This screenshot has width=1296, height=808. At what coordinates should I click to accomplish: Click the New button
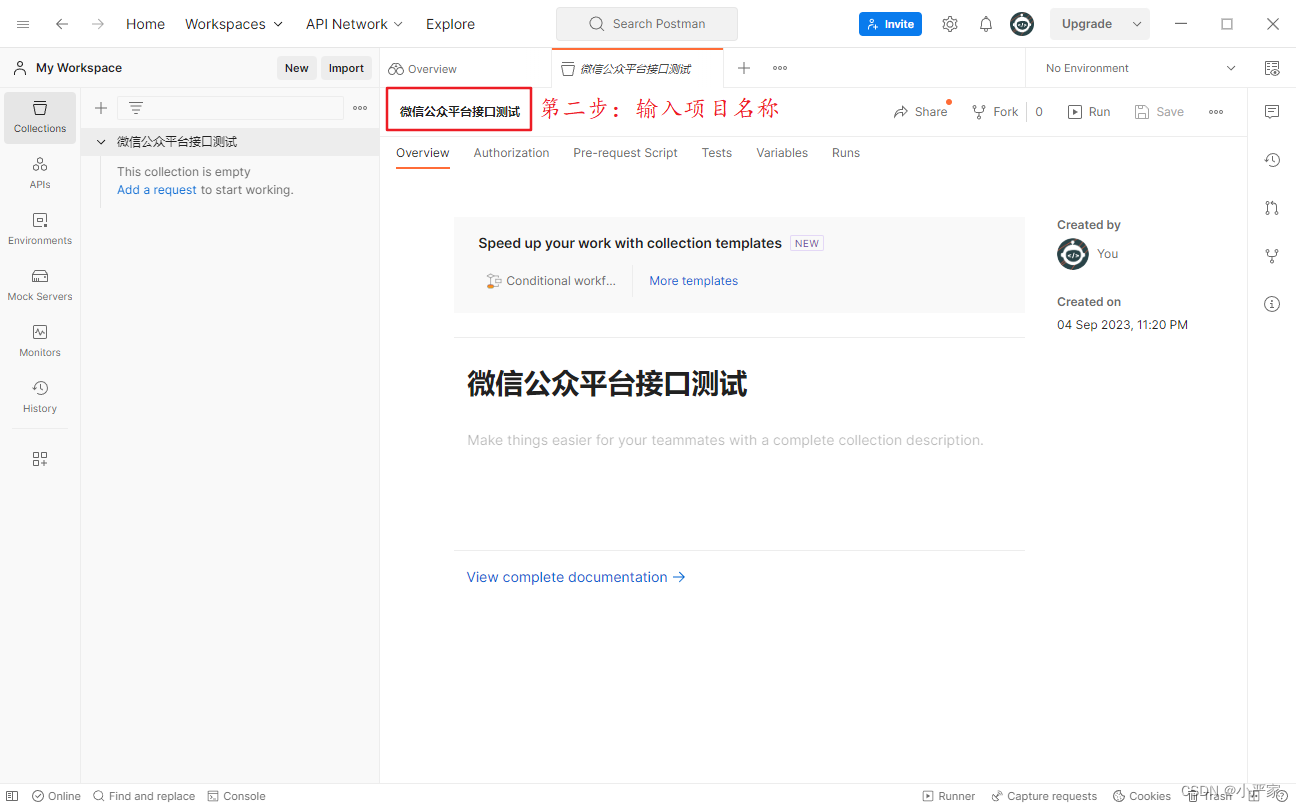(297, 68)
